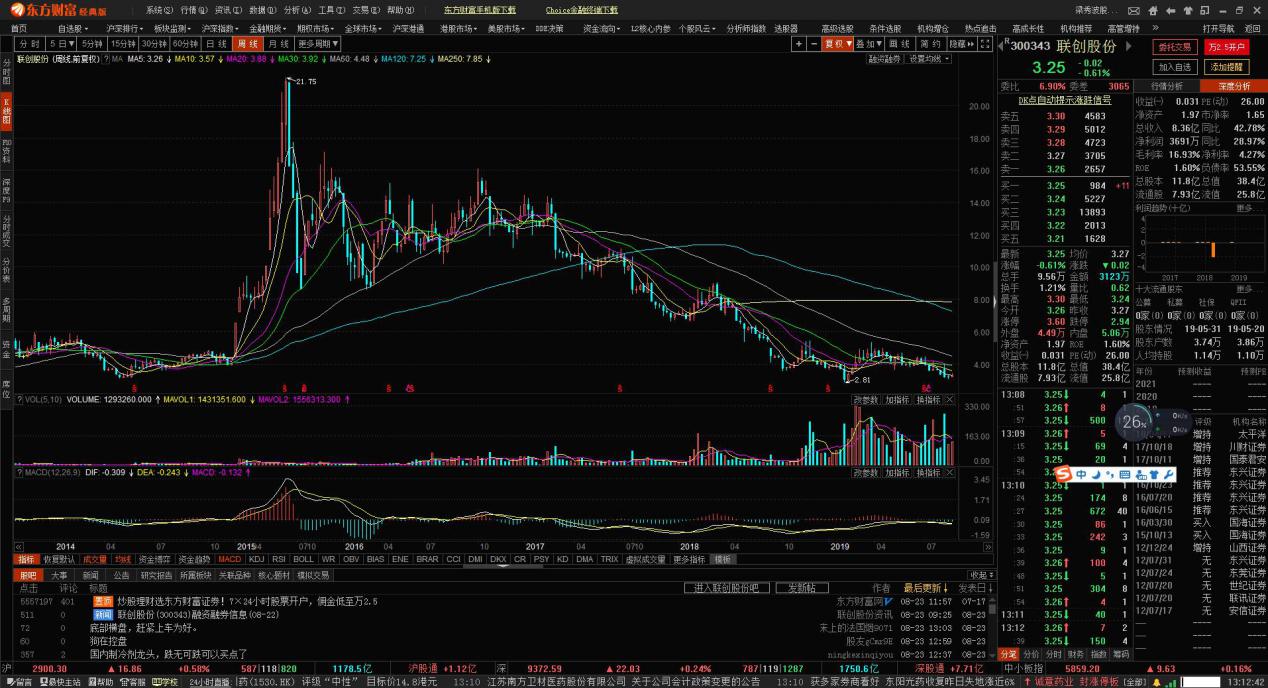This screenshot has width=1268, height=688.
Task: Open the 工具(T) menu
Action: (332, 10)
